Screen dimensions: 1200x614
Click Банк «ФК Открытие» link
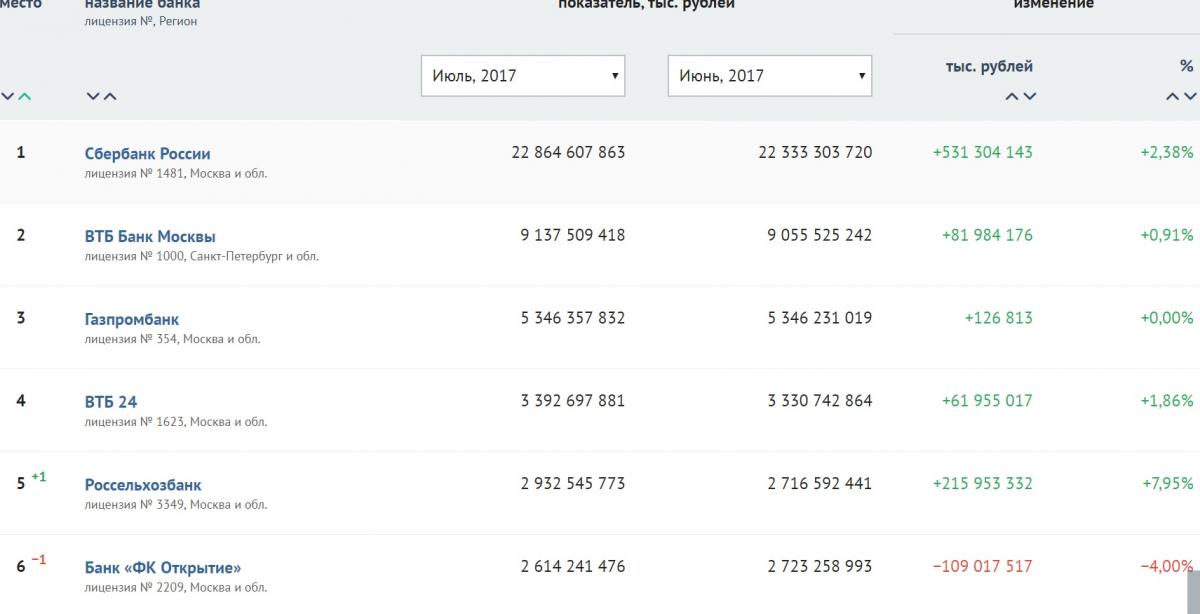coord(163,568)
